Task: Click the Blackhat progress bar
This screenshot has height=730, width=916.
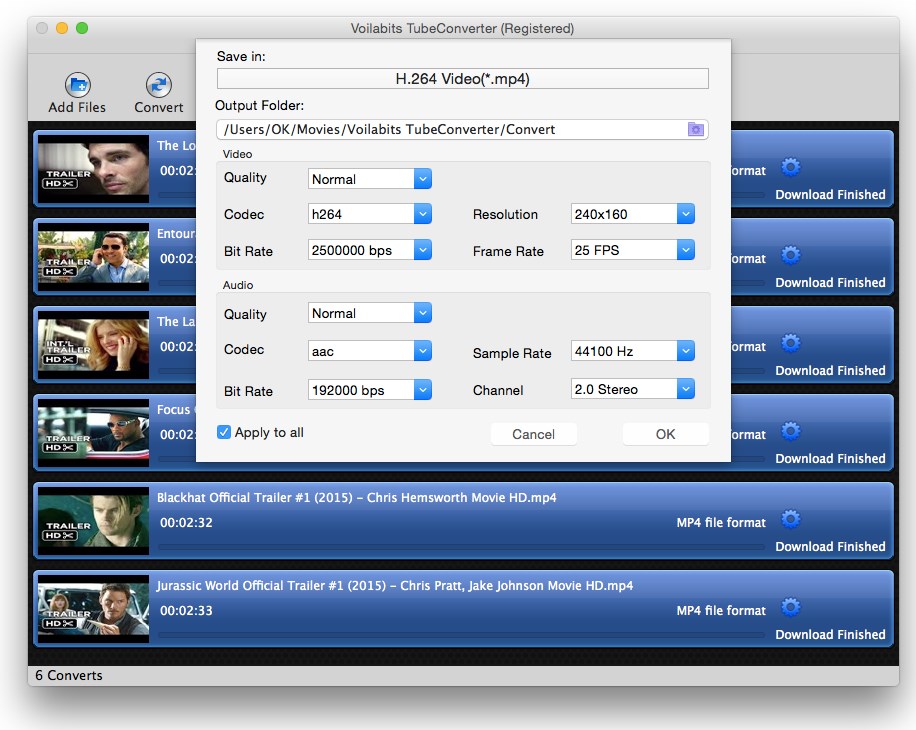Action: pyautogui.click(x=462, y=547)
